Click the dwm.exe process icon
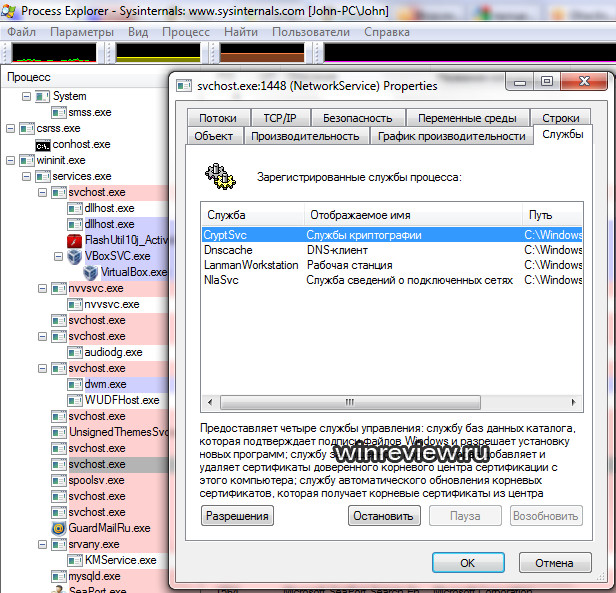 tap(75, 384)
